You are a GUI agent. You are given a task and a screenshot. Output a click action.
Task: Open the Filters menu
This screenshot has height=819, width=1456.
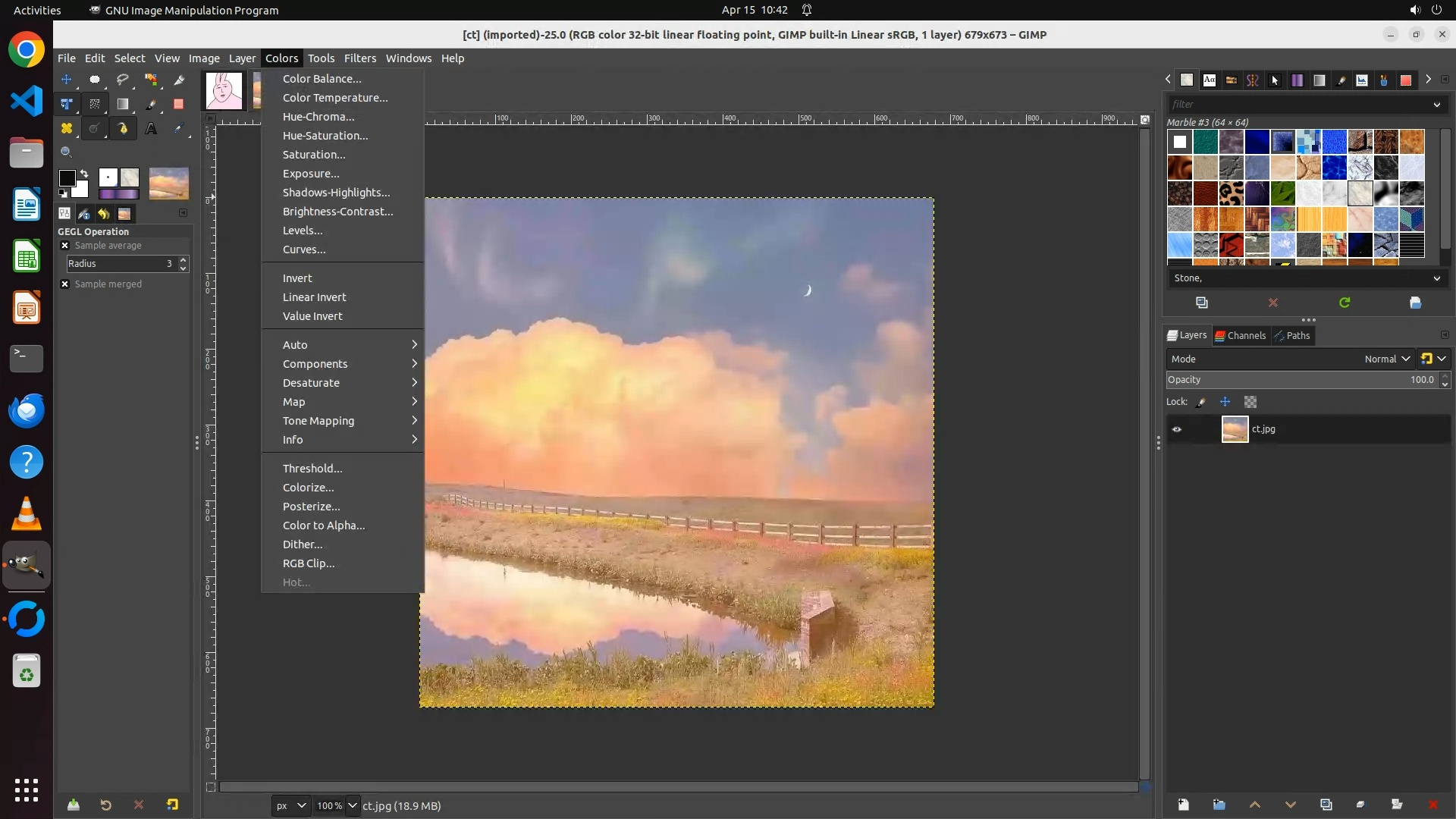(359, 58)
